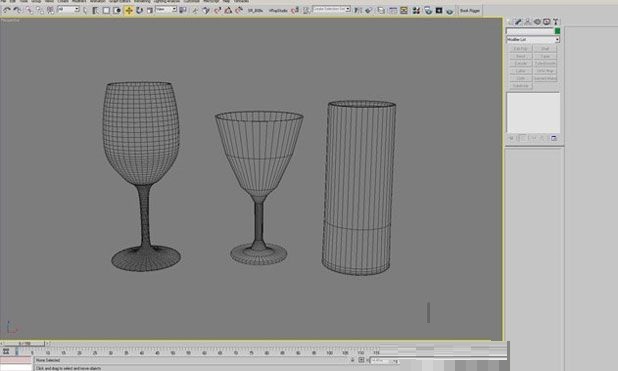Click the UVW Map modifier button
The height and width of the screenshot is (371, 618).
[x=545, y=71]
